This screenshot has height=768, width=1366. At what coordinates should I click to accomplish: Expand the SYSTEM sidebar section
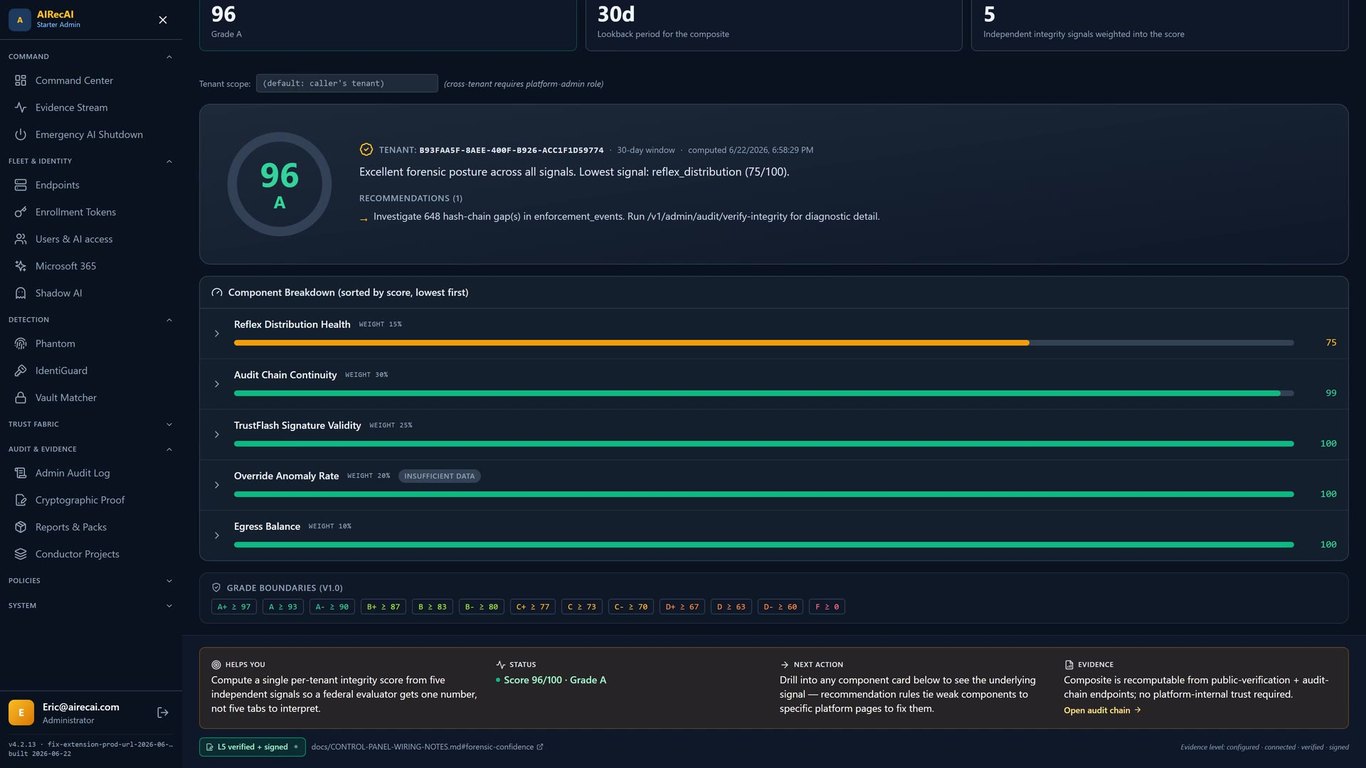169,605
